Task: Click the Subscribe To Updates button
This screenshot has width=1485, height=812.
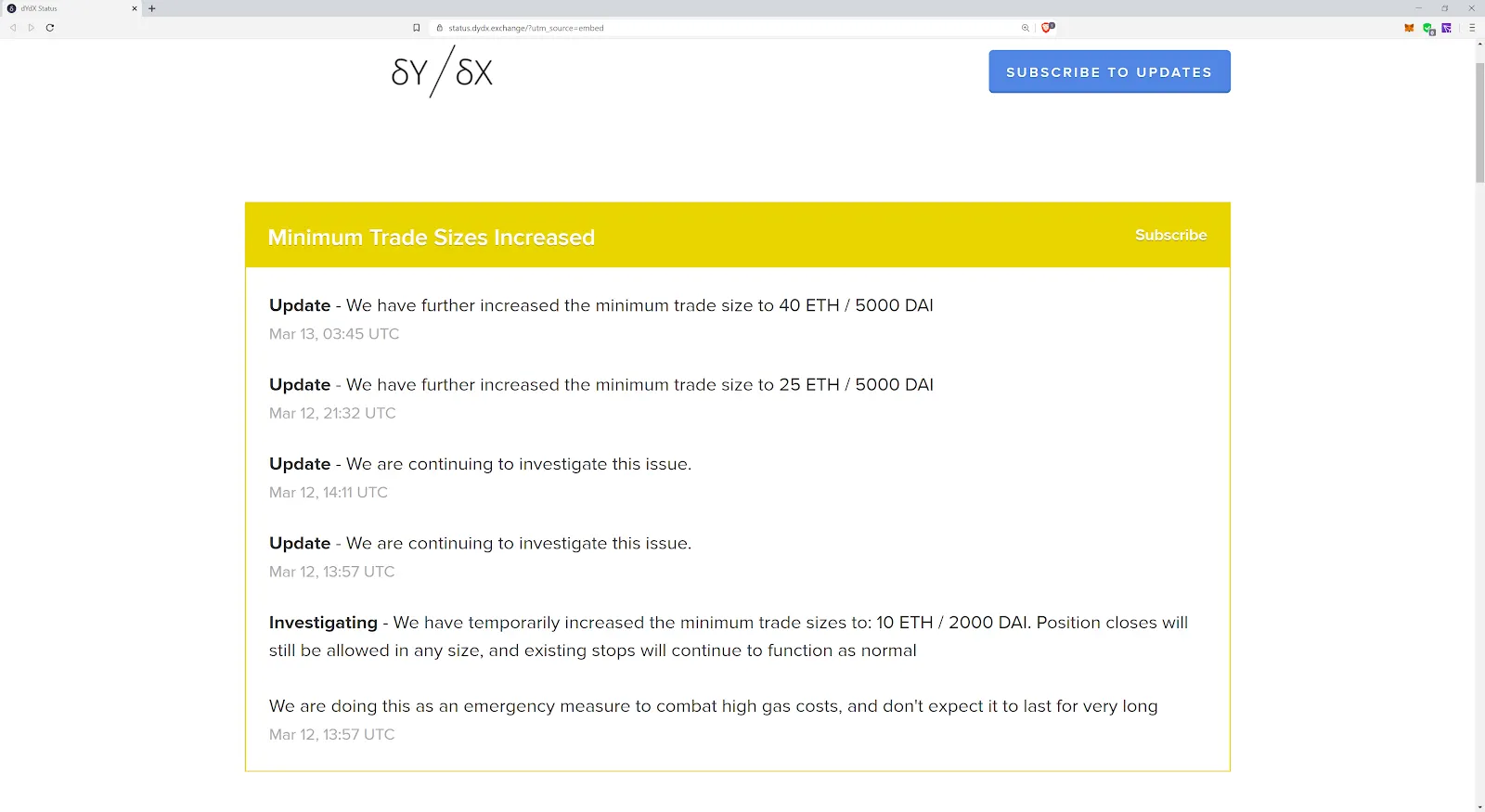Action: (x=1109, y=71)
